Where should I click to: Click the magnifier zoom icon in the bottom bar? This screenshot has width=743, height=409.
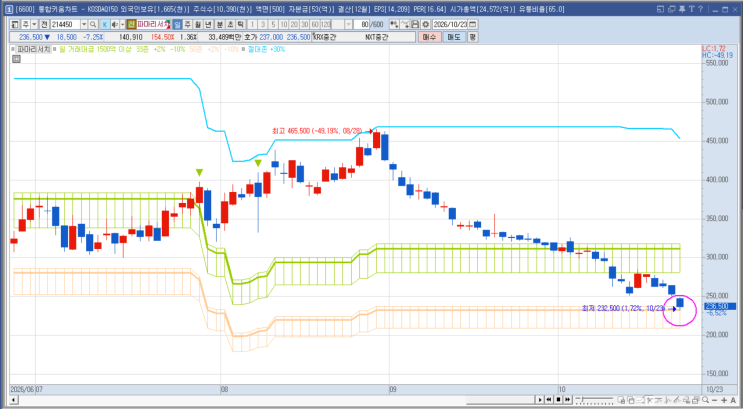tap(705, 400)
